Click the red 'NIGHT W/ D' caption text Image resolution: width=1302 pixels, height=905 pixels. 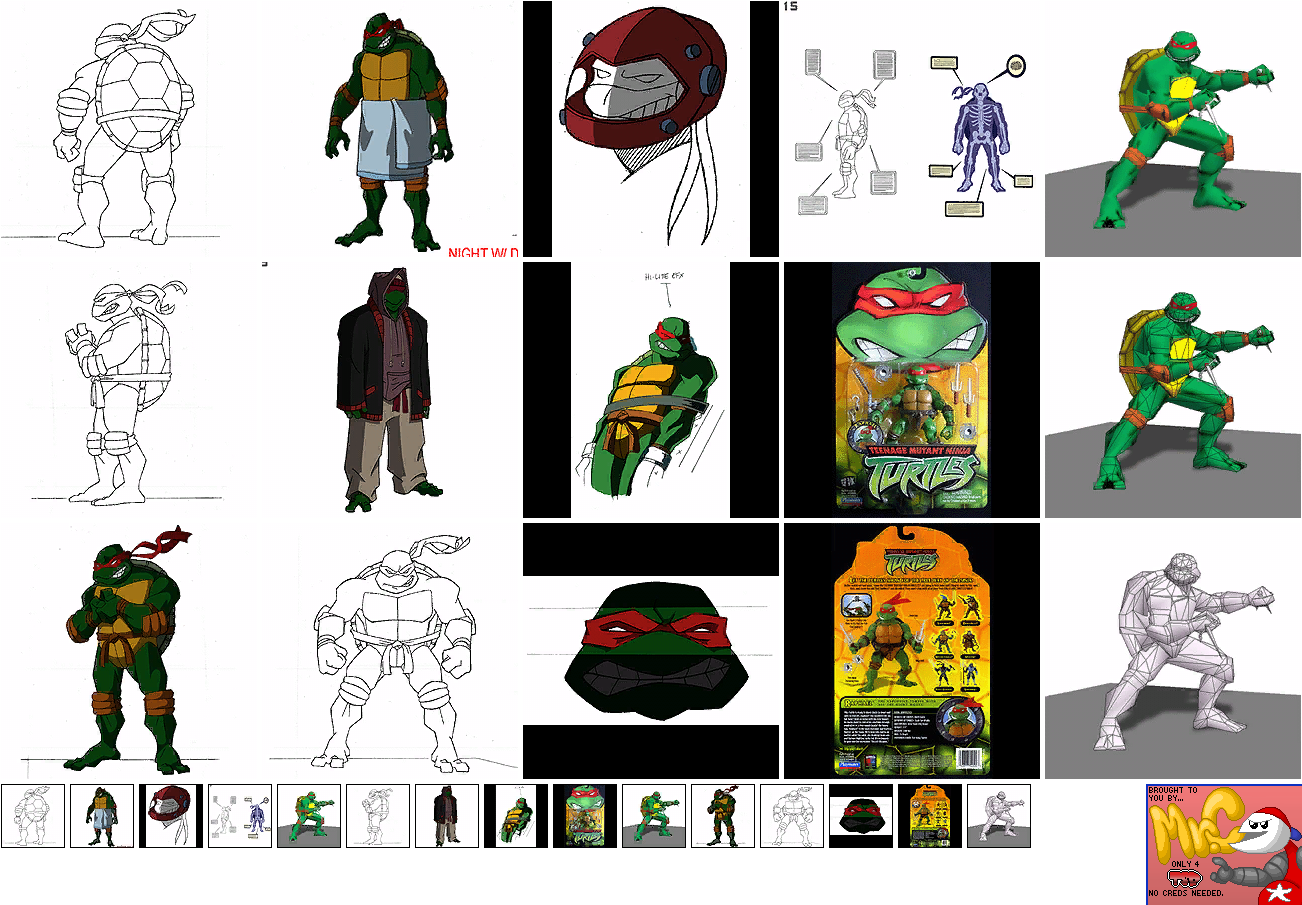coord(483,253)
